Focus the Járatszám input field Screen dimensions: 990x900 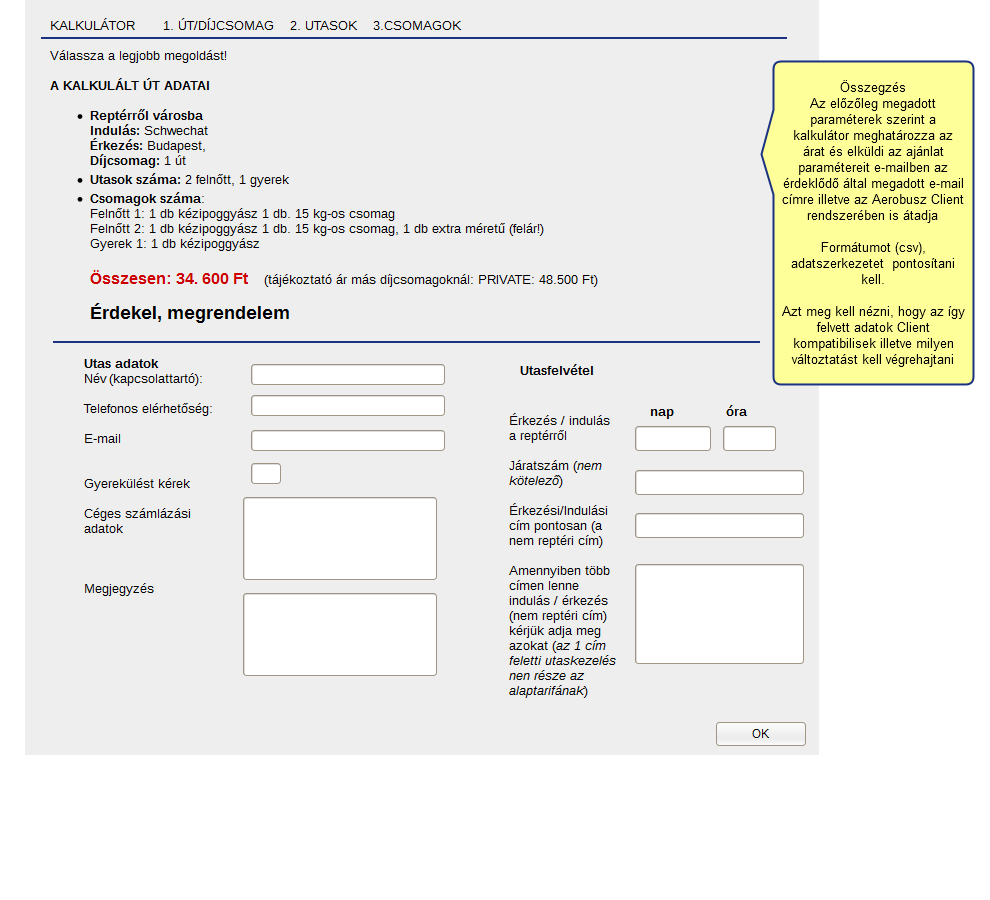pyautogui.click(x=719, y=483)
